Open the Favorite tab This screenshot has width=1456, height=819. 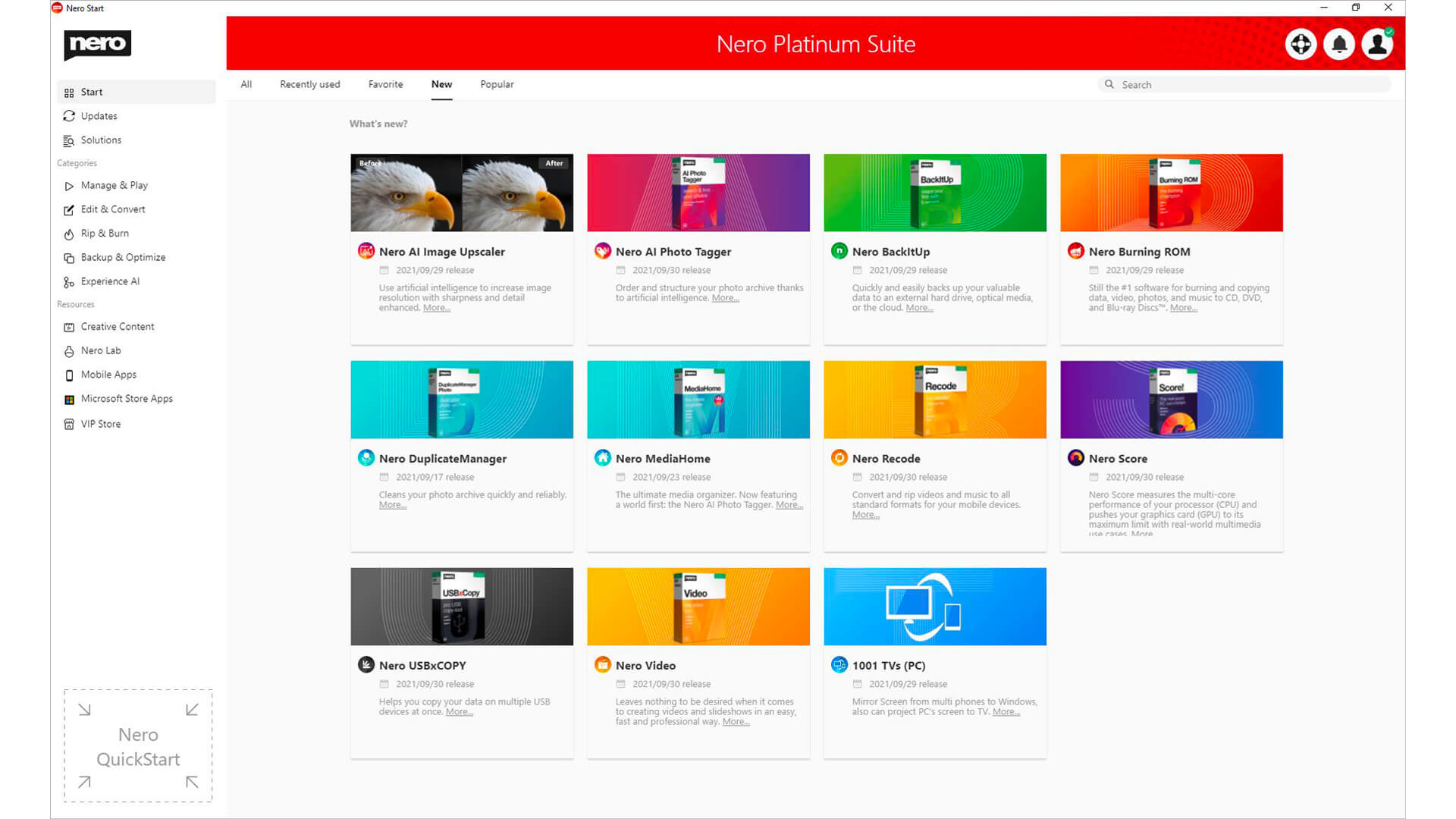tap(385, 84)
